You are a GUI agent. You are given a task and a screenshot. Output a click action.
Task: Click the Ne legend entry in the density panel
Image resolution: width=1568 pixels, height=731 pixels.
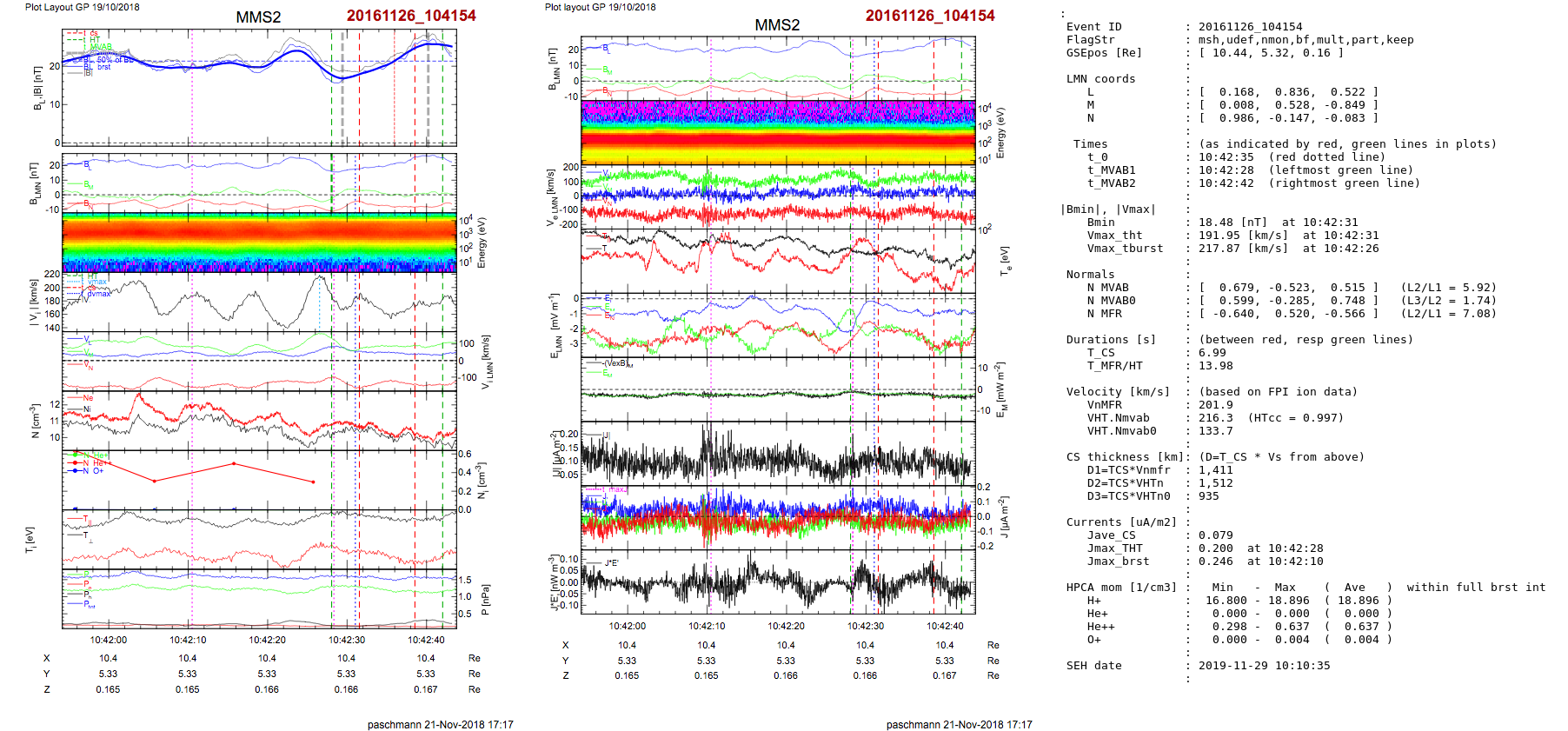(x=88, y=398)
